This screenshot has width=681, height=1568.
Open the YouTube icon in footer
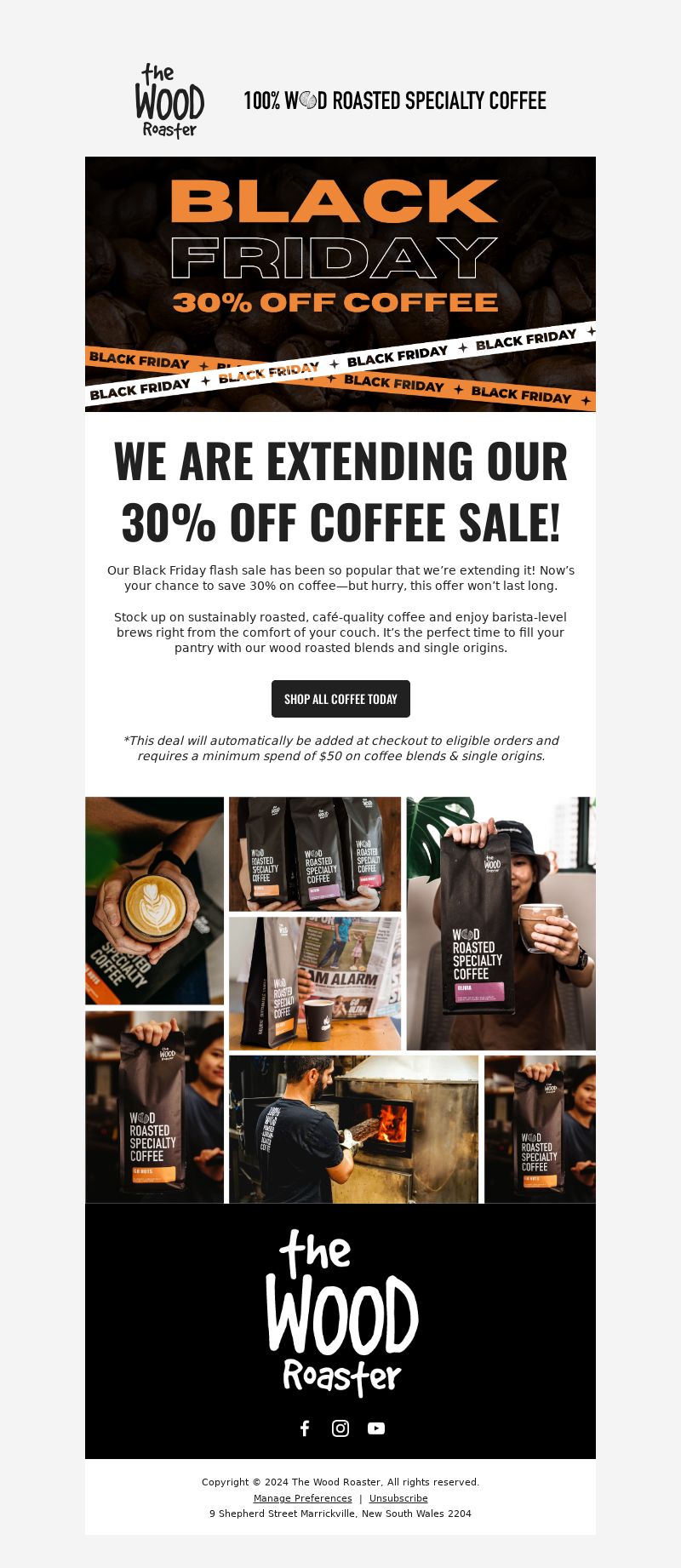click(x=376, y=1428)
